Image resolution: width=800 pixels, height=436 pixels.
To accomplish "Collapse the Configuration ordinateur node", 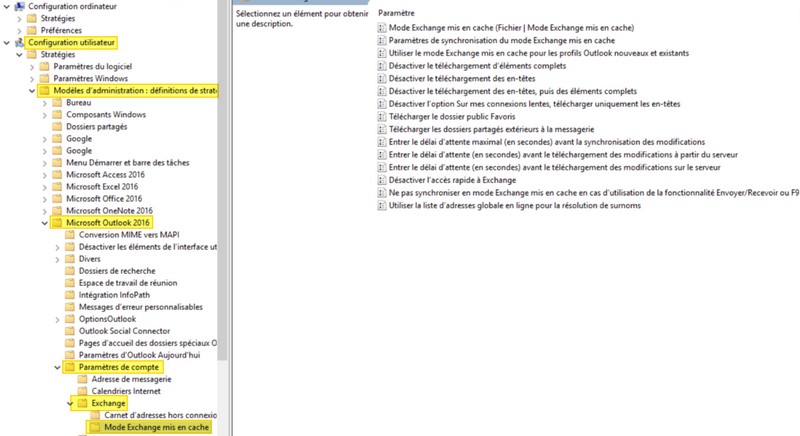I will point(7,7).
